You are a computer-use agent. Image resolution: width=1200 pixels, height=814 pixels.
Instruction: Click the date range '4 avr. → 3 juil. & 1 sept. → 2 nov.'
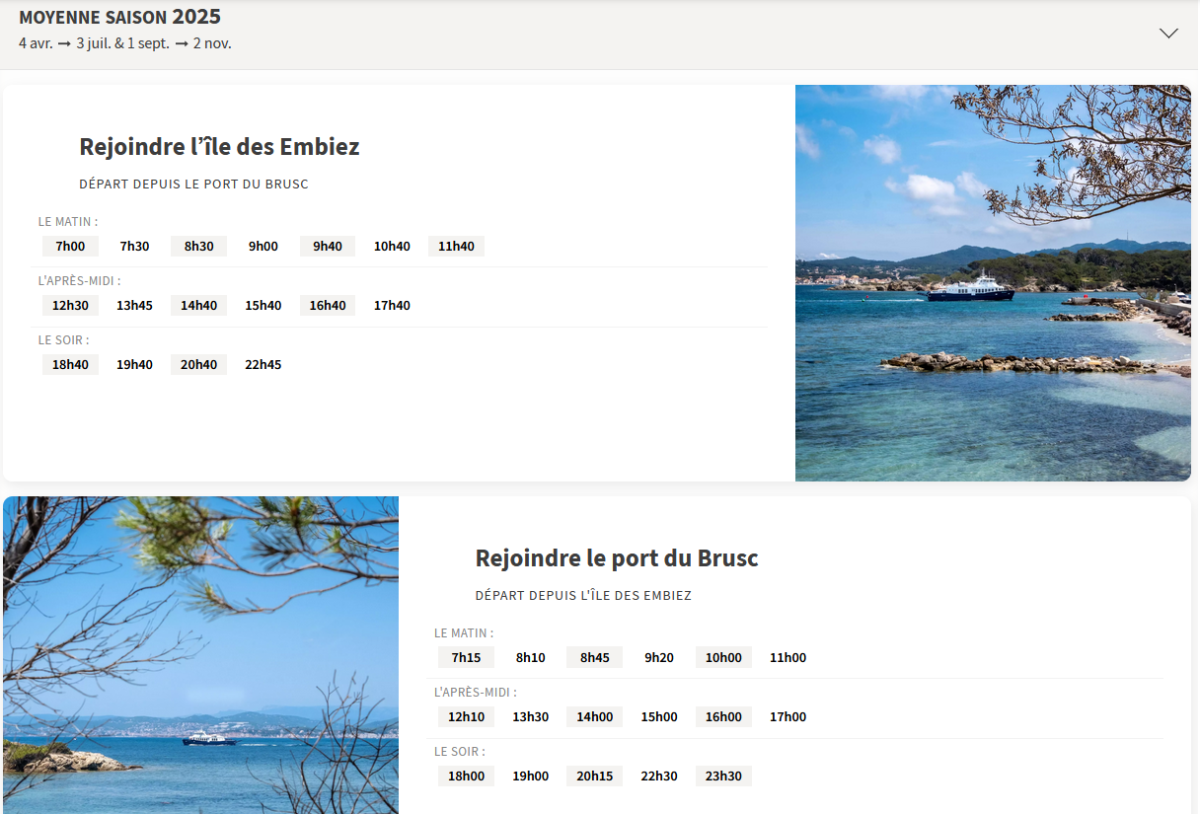pos(125,44)
